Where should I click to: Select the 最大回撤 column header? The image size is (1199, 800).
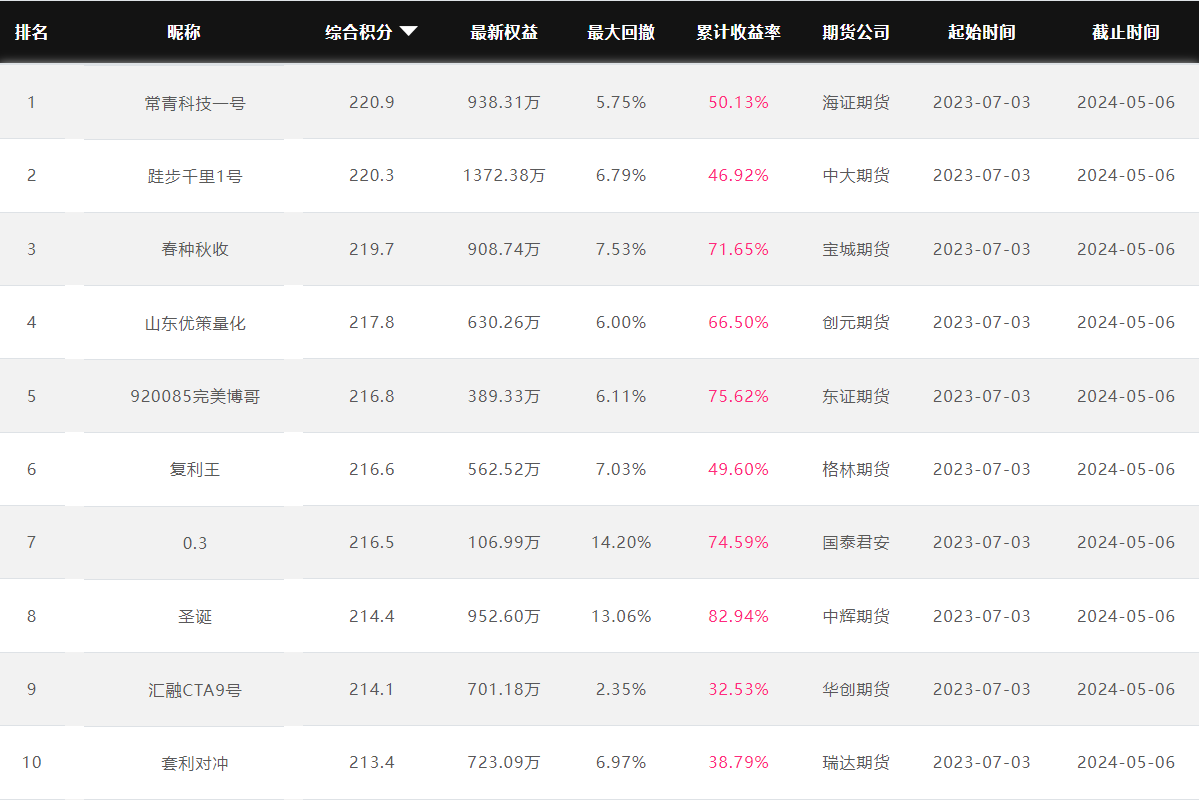[621, 32]
